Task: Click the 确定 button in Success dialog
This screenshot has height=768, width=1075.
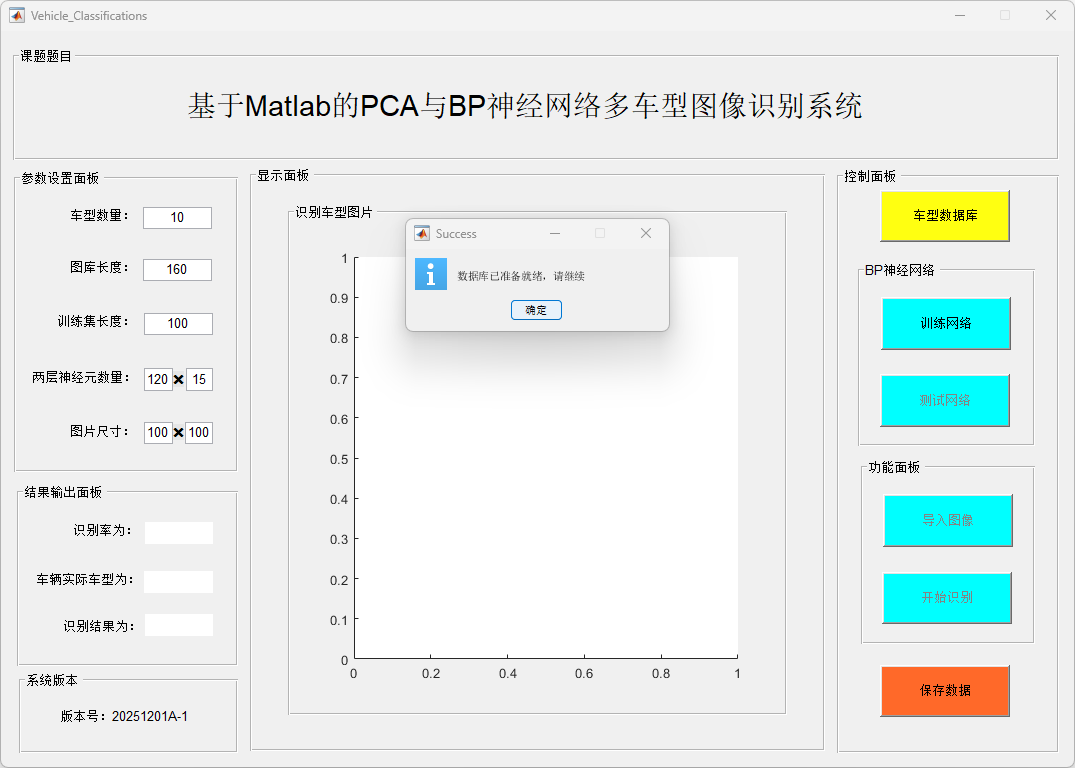Action: tap(536, 310)
